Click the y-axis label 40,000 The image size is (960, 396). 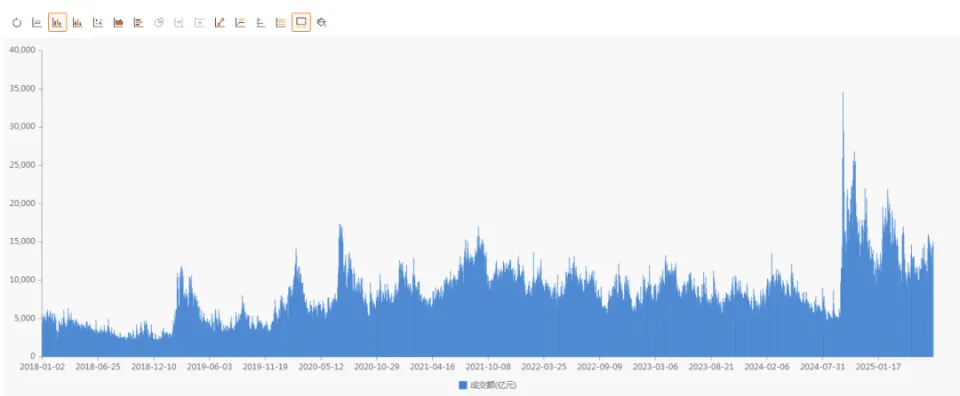pos(23,51)
